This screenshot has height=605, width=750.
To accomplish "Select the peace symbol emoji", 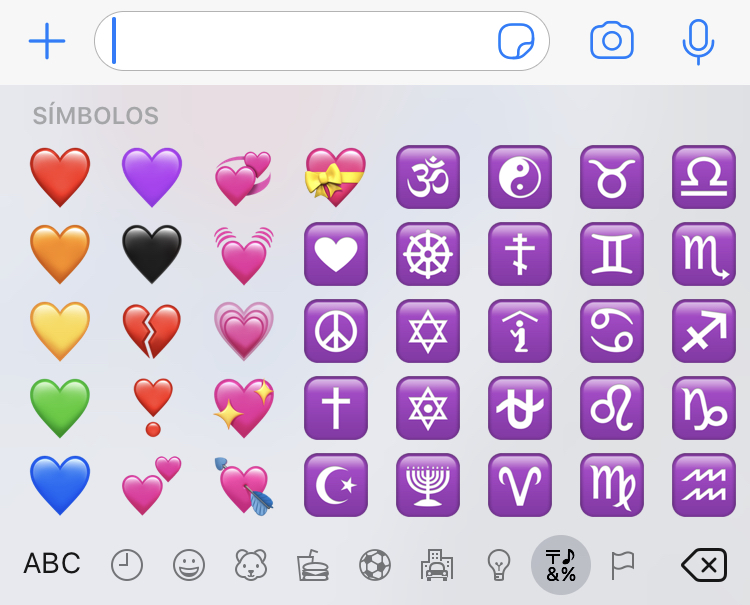I will (336, 331).
